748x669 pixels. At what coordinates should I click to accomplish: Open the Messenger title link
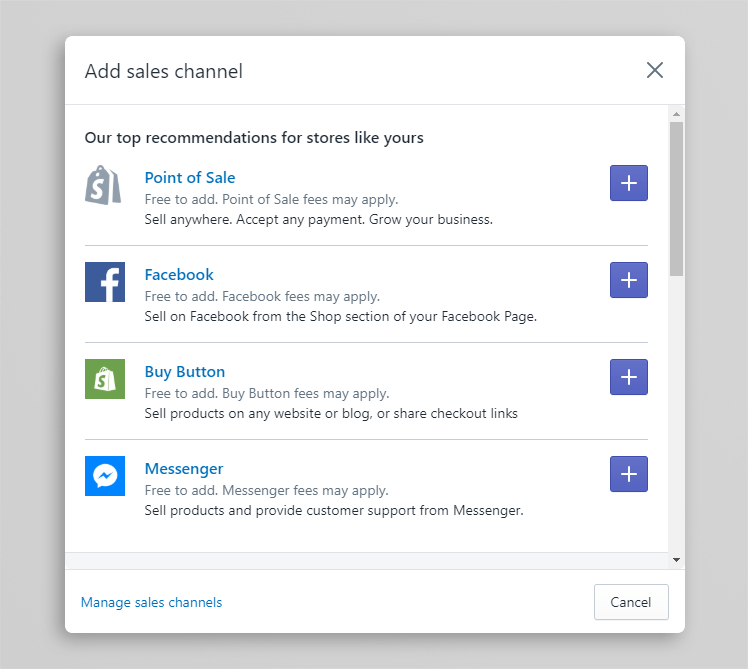click(184, 469)
